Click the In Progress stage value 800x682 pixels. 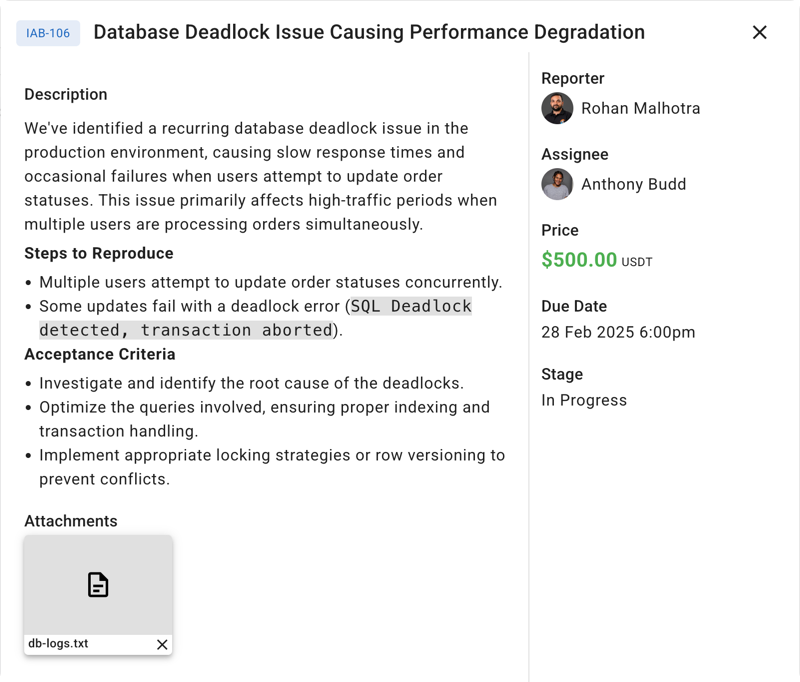(x=584, y=400)
